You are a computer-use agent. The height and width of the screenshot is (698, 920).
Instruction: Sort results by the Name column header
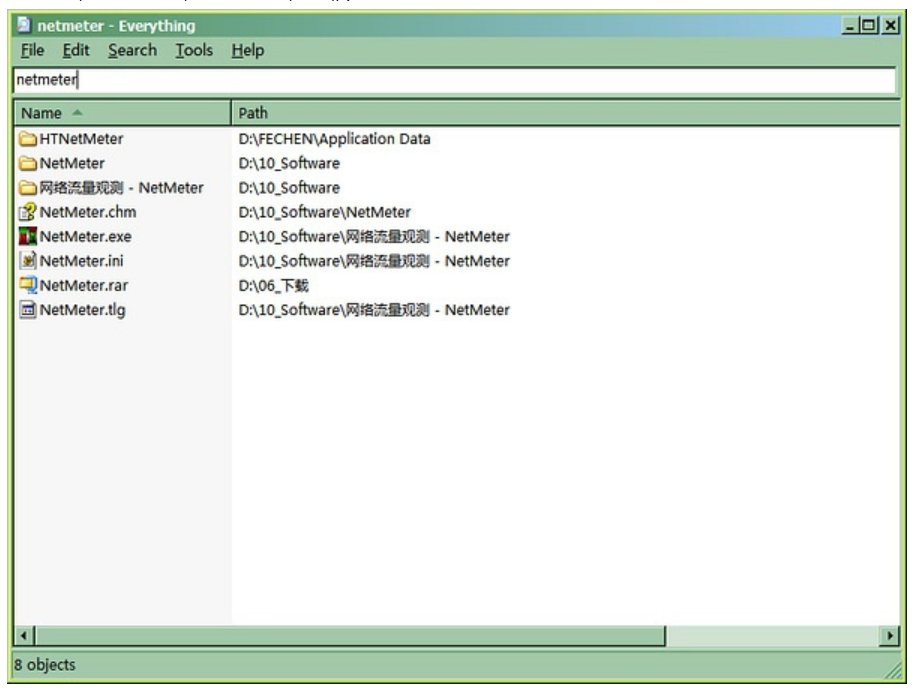tap(122, 113)
